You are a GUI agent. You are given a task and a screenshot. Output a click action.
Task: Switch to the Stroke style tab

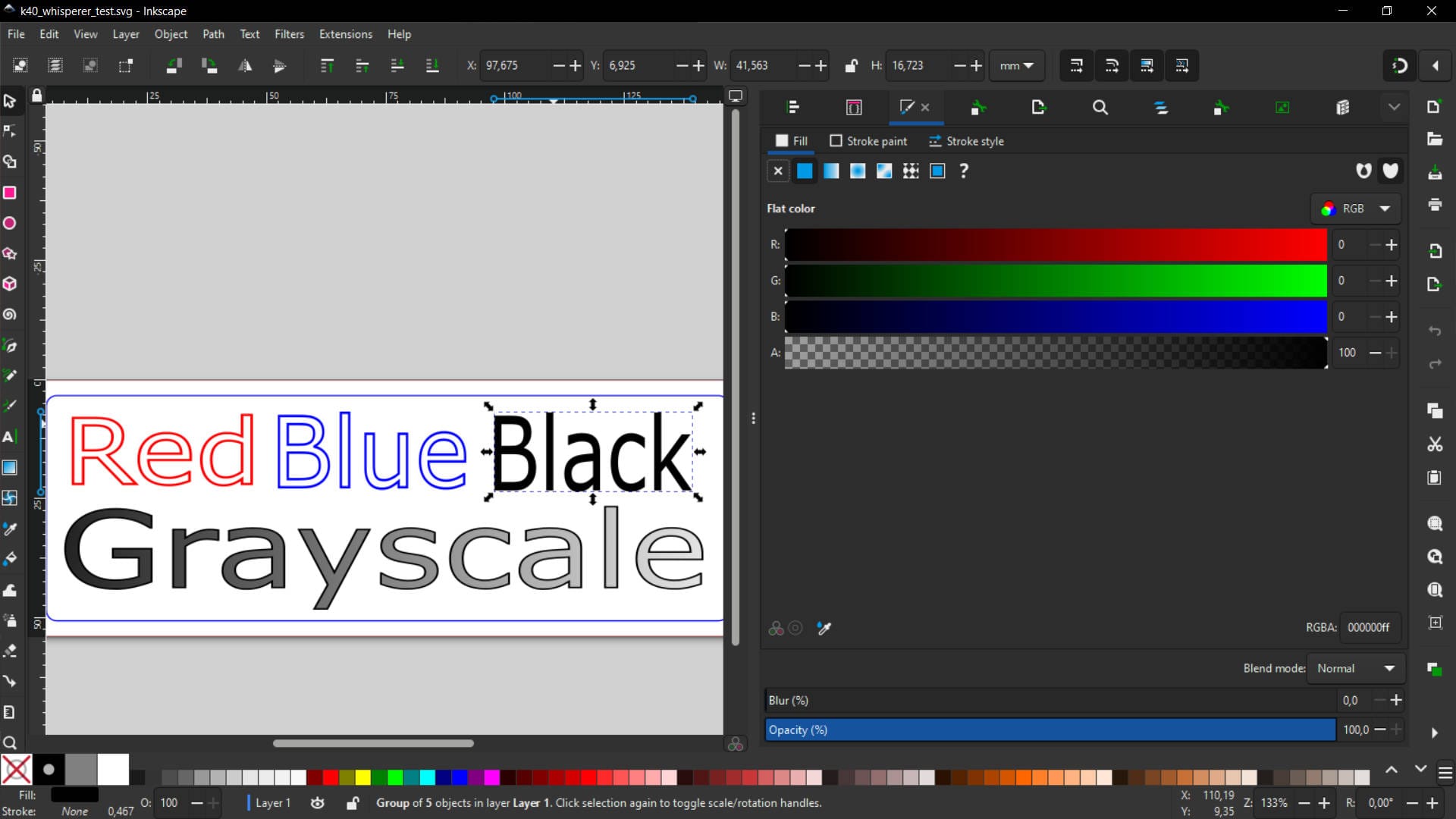[x=966, y=141]
